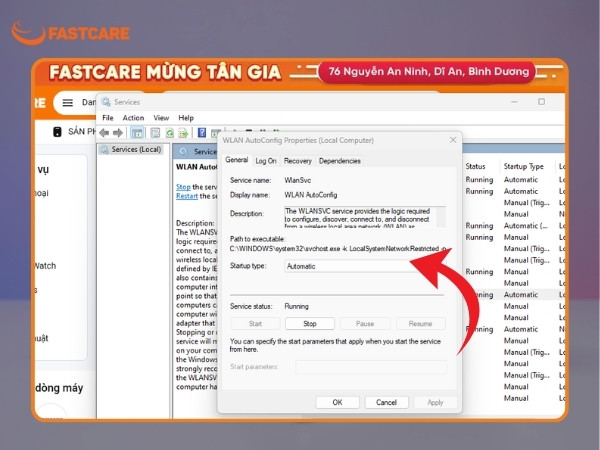Click the Export List toolbar icon
Image resolution: width=600 pixels, height=450 pixels.
pos(183,133)
